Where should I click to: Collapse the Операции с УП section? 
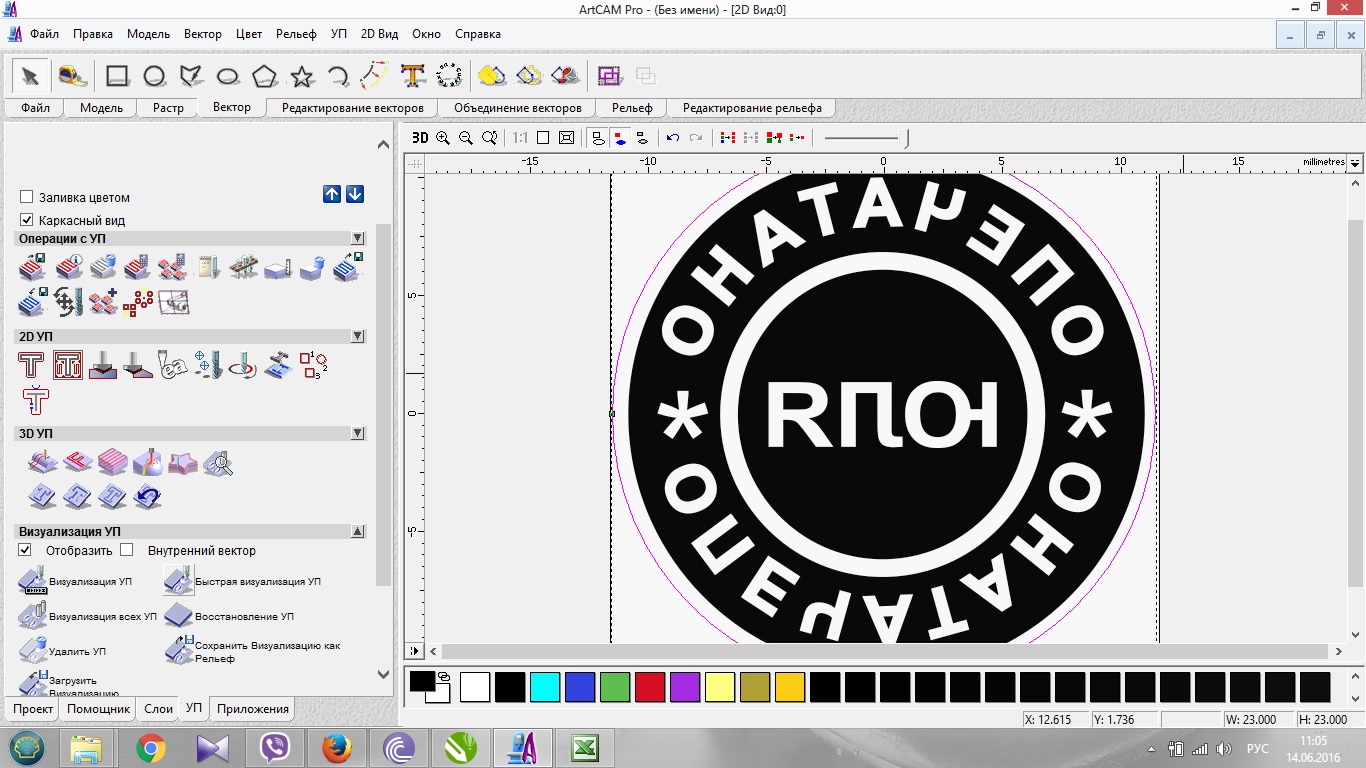(358, 239)
